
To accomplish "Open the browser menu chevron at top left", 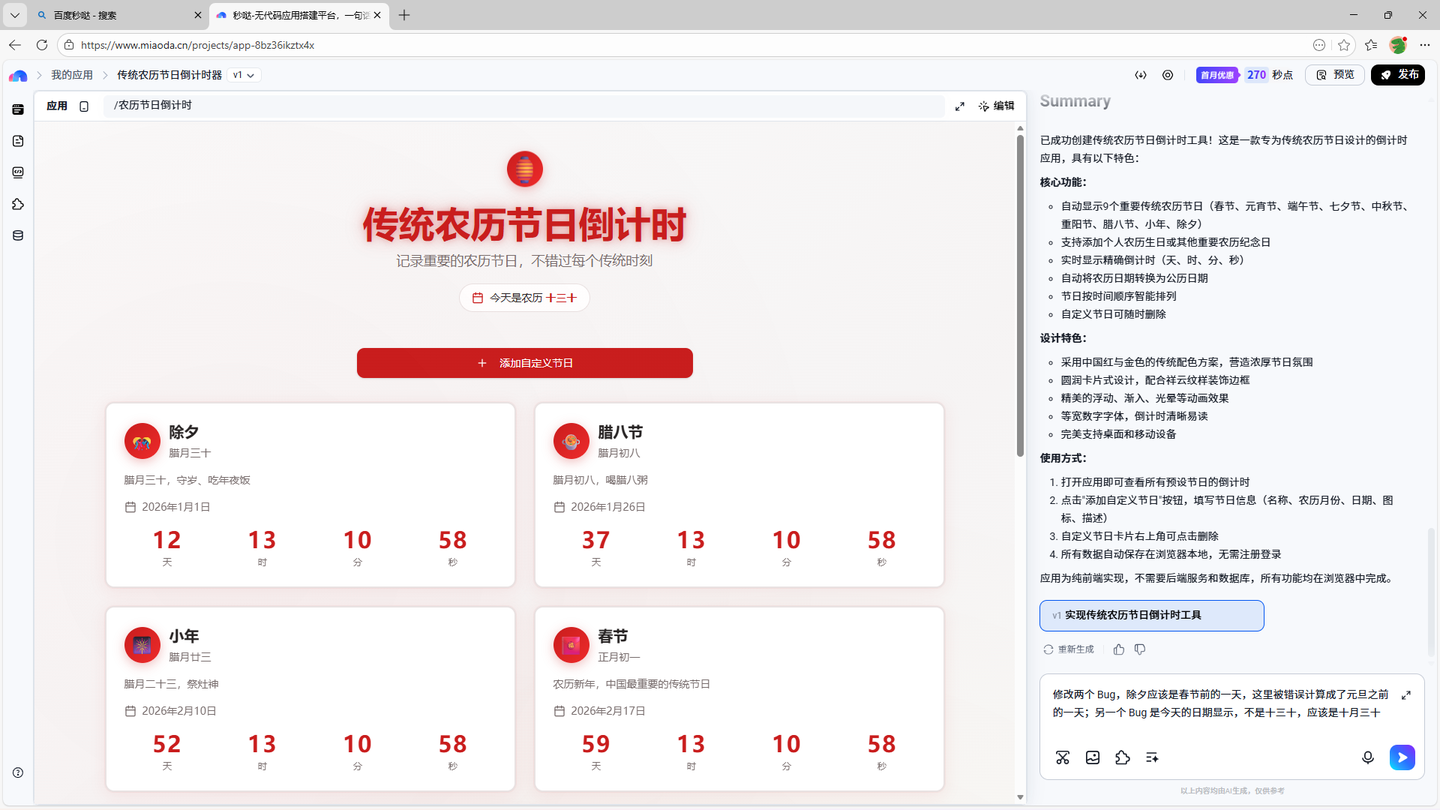I will coord(14,15).
